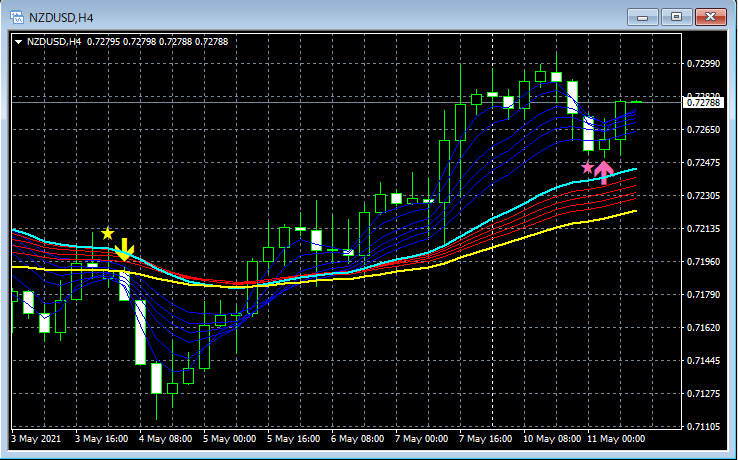This screenshot has width=739, height=460.
Task: Click the pink up arrow buy signal
Action: click(604, 172)
